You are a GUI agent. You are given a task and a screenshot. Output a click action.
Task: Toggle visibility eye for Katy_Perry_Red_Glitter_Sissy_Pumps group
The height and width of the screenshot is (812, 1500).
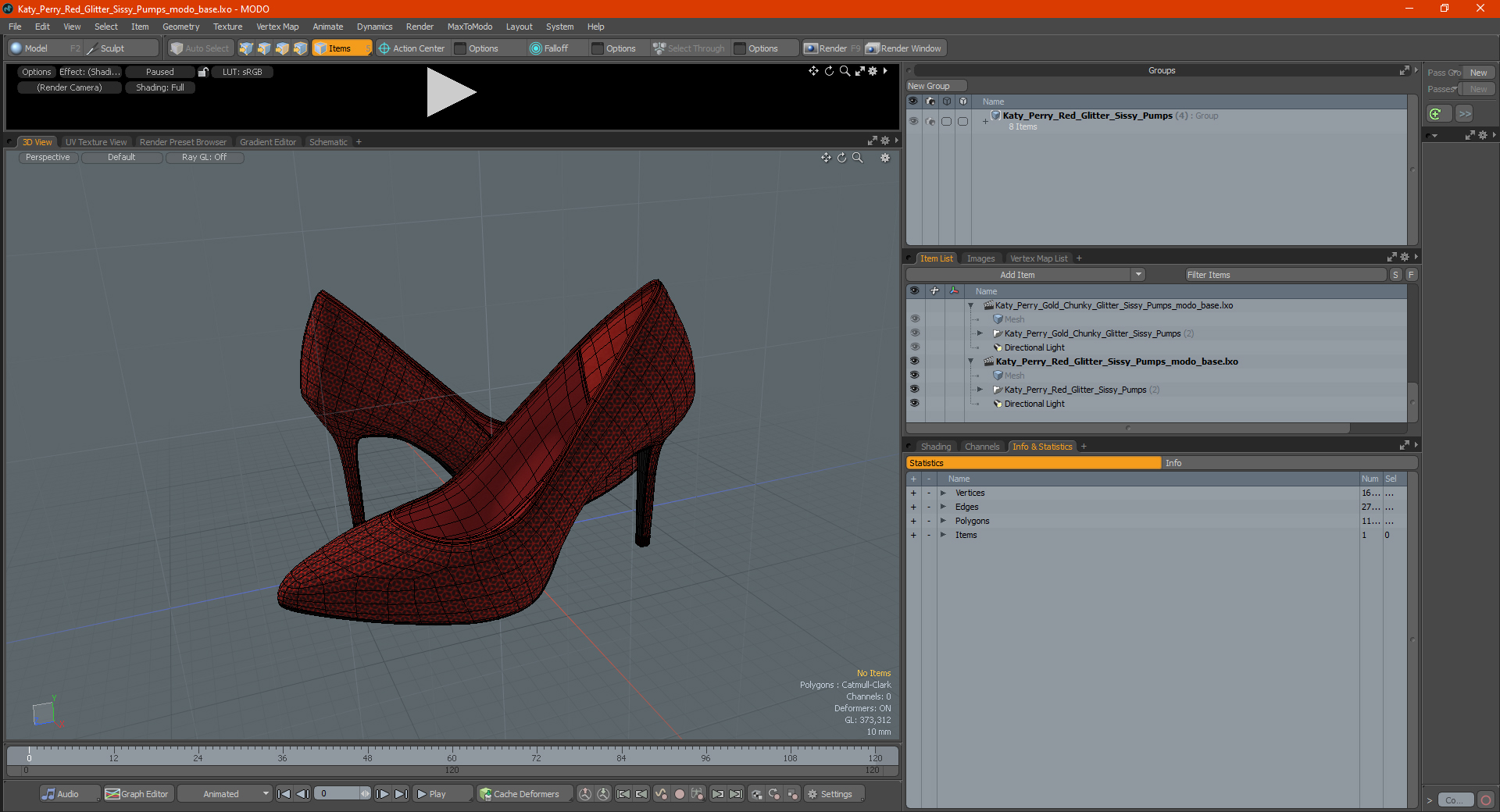(x=913, y=121)
